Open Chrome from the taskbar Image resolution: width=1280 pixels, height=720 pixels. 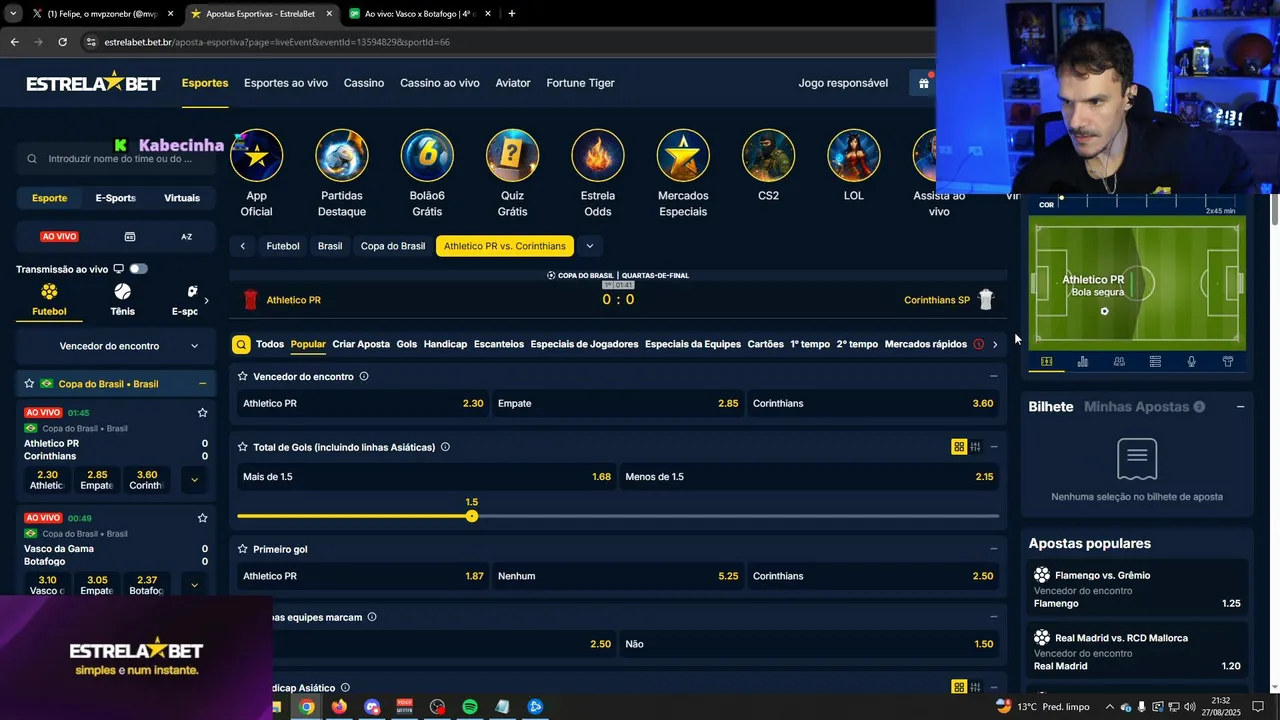307,707
